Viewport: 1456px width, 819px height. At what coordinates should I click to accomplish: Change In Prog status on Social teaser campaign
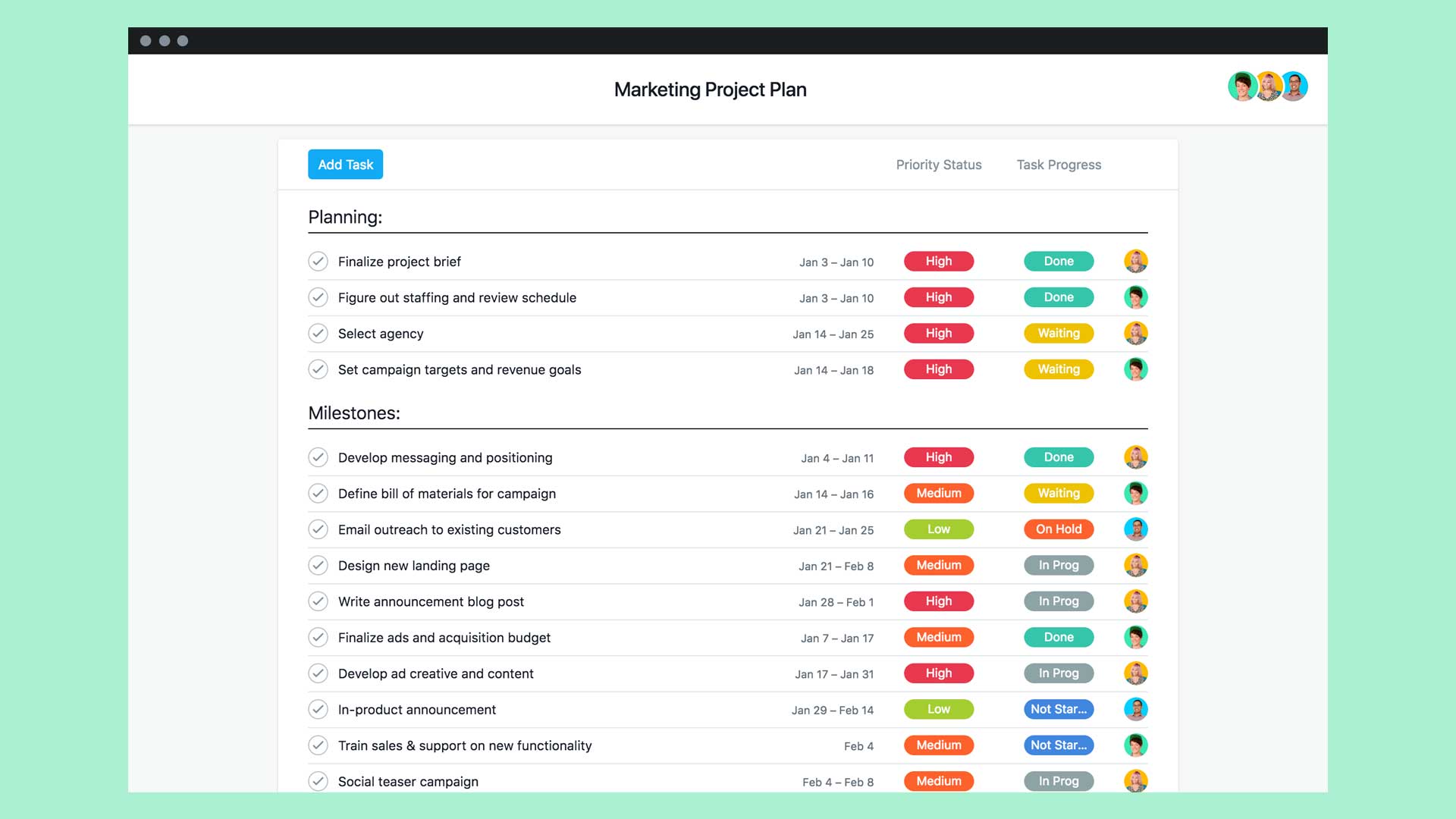(x=1059, y=781)
